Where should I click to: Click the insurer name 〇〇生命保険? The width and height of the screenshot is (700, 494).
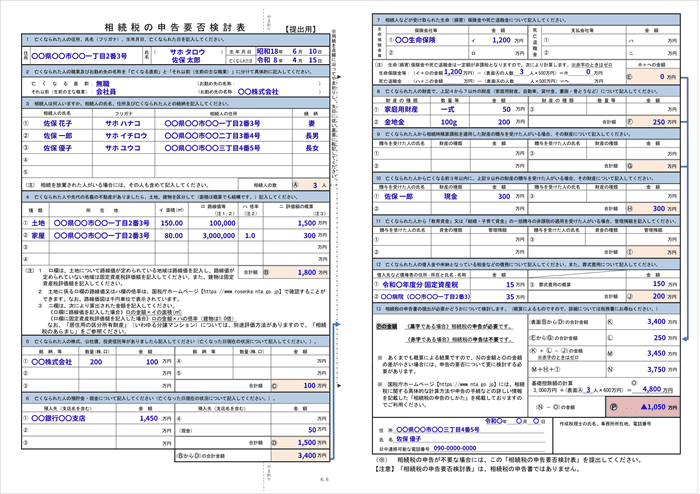(415, 40)
